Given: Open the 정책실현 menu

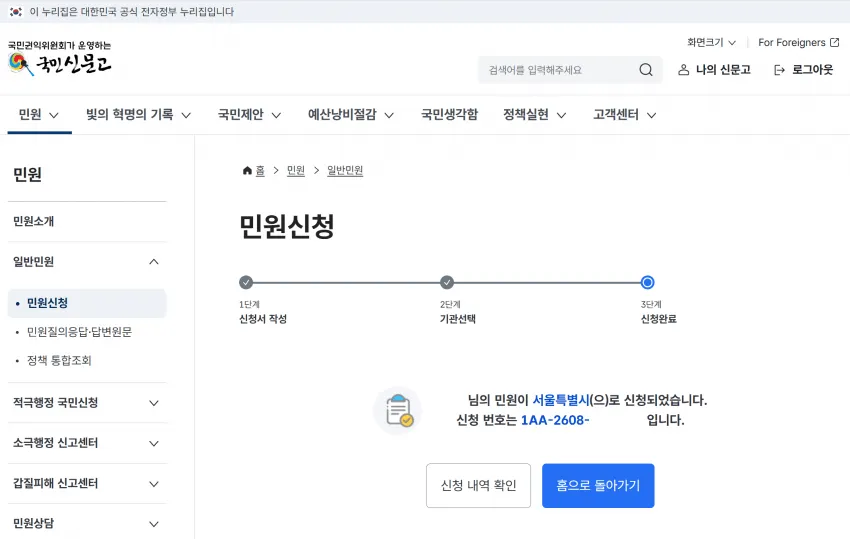Looking at the screenshot, I should tap(535, 114).
